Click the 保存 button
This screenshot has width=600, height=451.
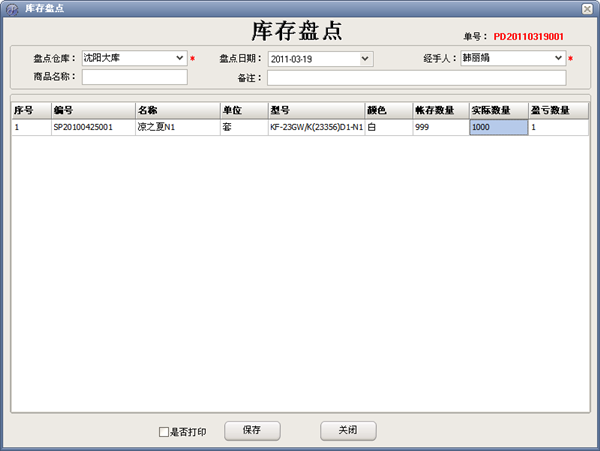(x=250, y=430)
